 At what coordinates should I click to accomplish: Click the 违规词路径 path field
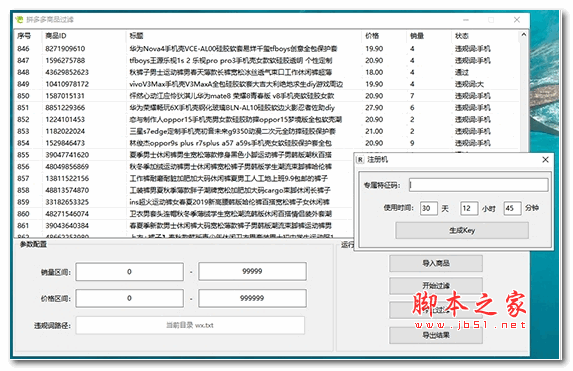(x=190, y=325)
